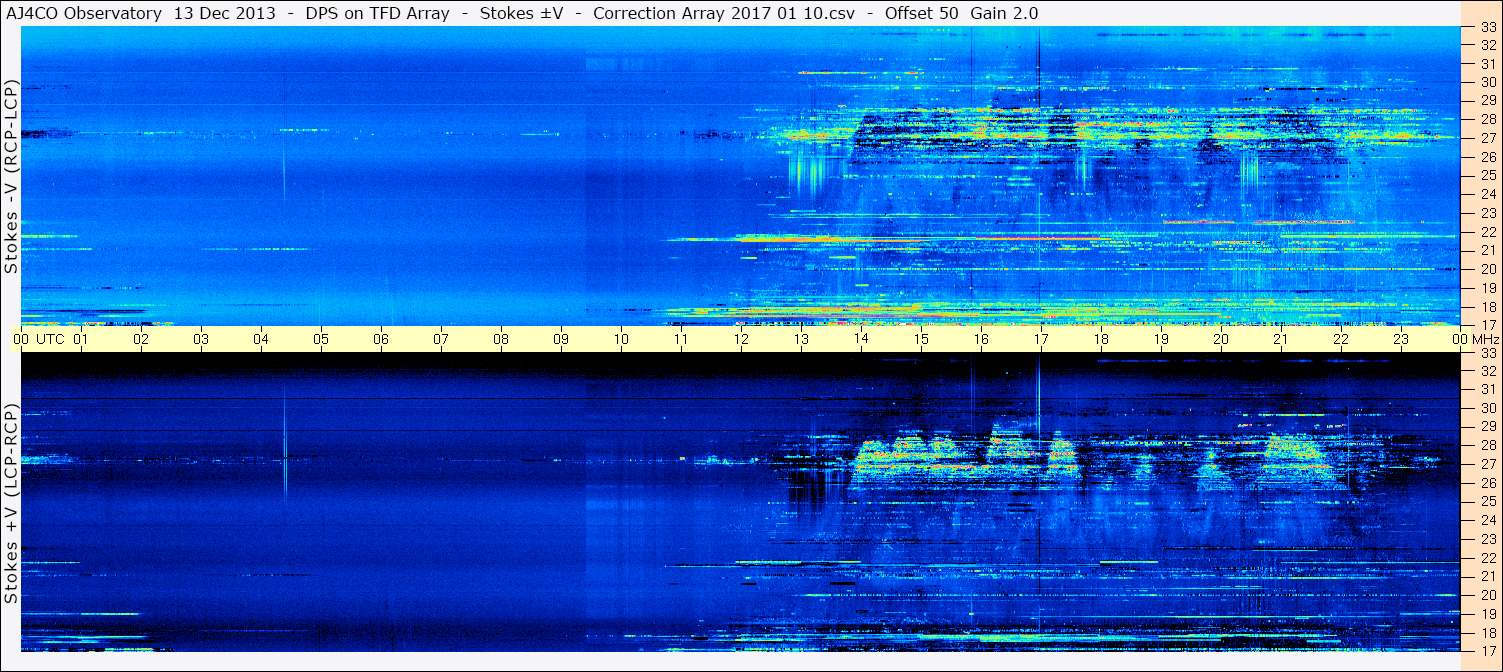The image size is (1503, 672).
Task: Click the "00 MHz" end-of-day marker
Action: (1475, 339)
